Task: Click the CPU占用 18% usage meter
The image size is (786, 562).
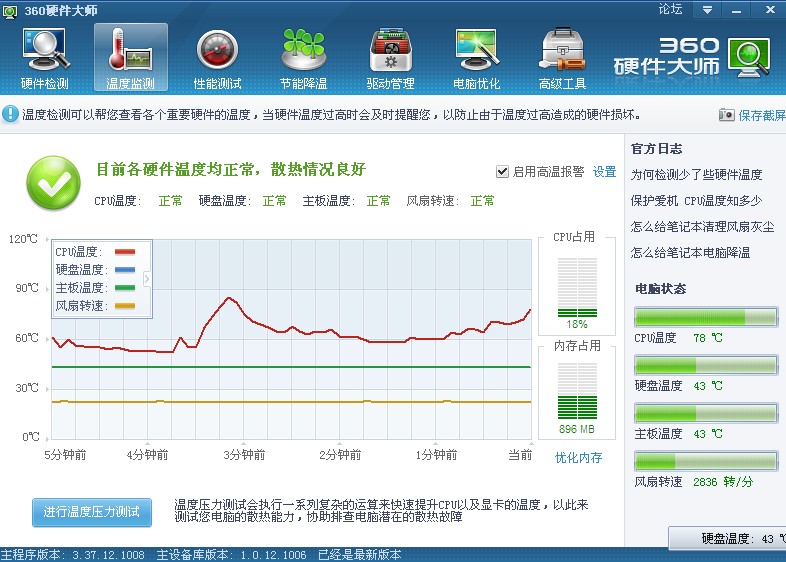Action: coord(577,288)
